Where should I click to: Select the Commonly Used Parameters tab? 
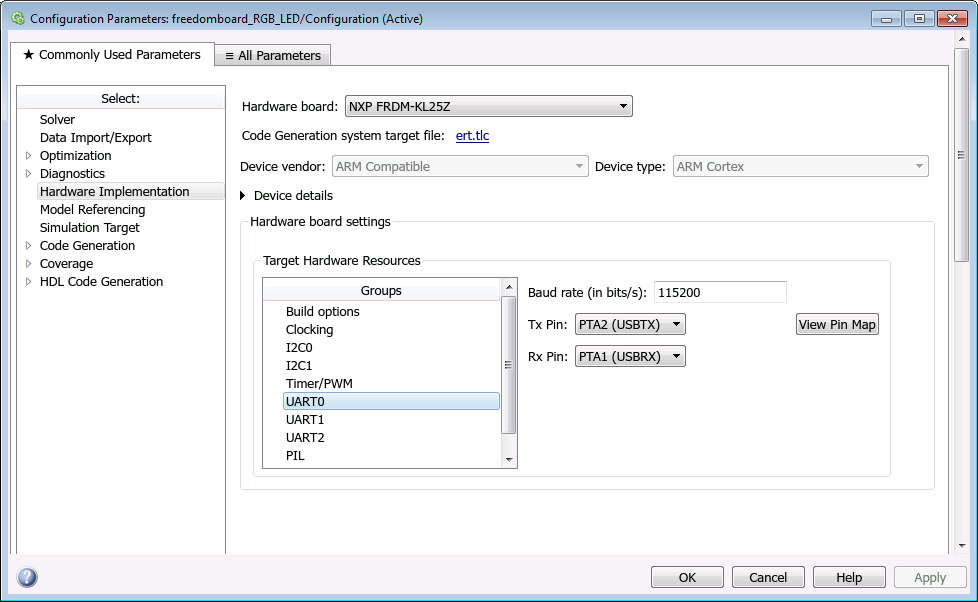[x=111, y=55]
